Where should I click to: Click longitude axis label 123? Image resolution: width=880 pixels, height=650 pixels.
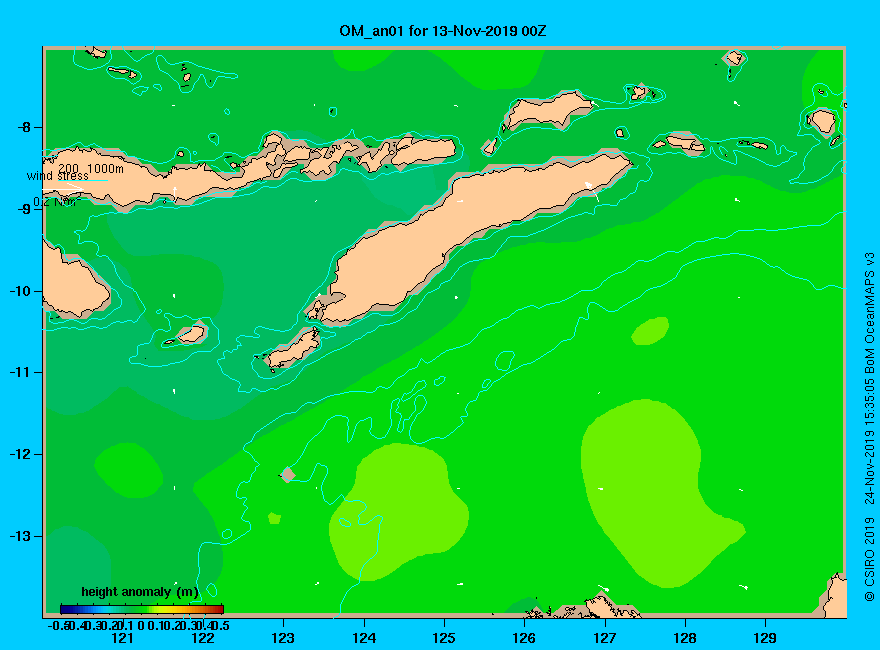(283, 638)
